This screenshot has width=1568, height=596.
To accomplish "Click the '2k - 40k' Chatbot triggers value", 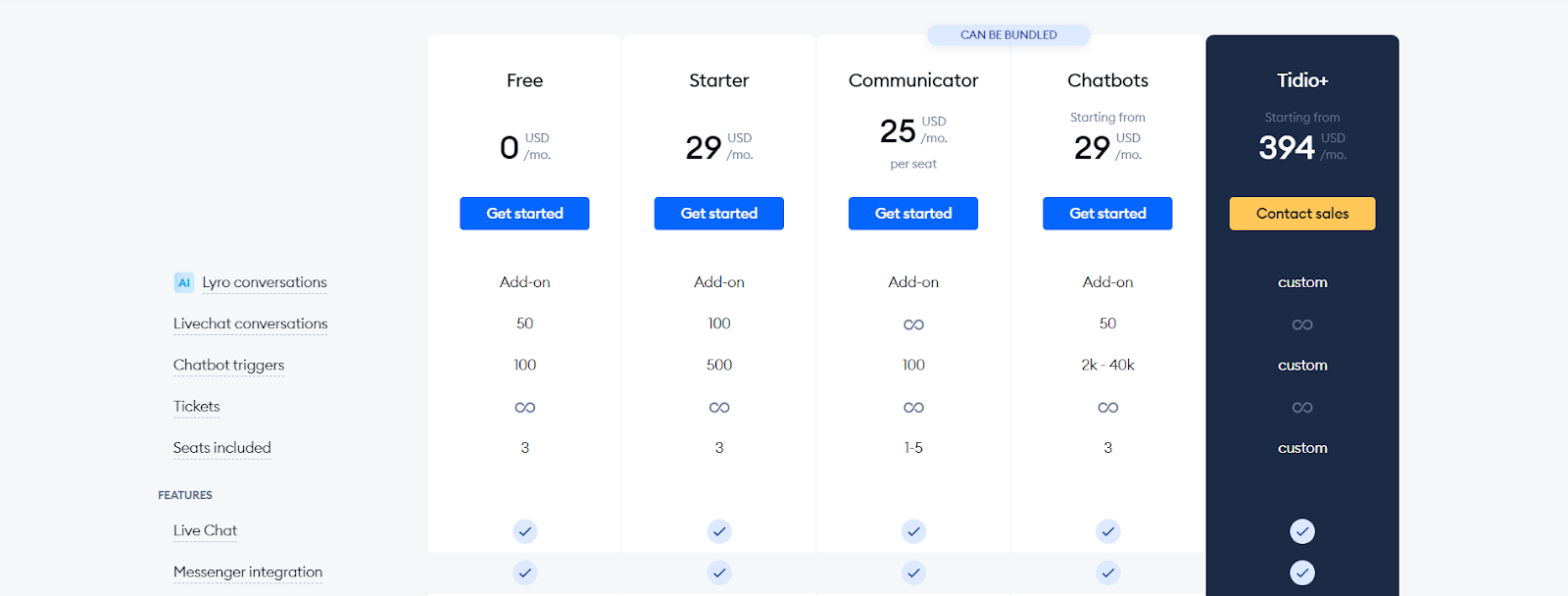I will [1107, 365].
